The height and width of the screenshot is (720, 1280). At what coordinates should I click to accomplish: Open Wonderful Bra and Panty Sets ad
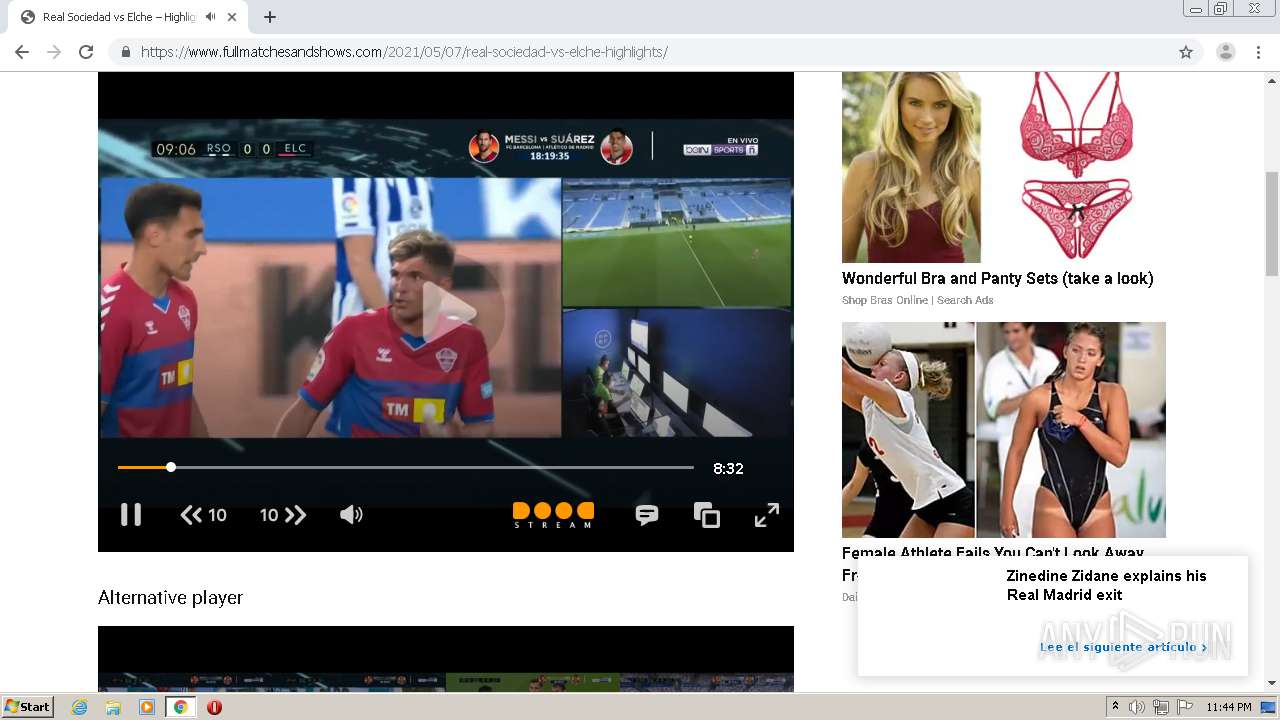[997, 279]
